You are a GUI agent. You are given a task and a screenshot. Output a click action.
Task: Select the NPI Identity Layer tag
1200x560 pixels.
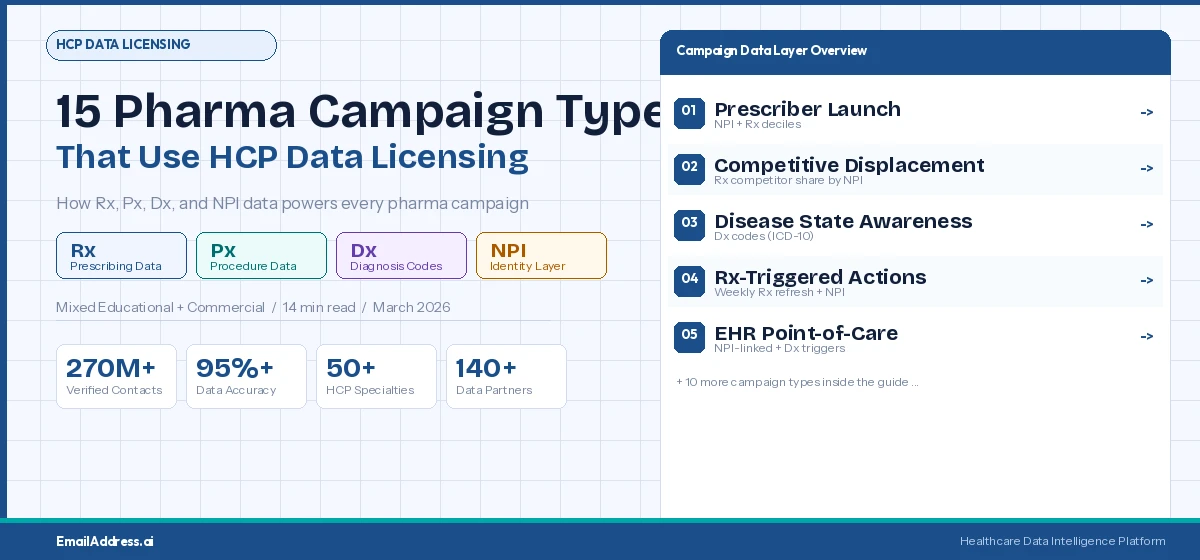tap(541, 255)
